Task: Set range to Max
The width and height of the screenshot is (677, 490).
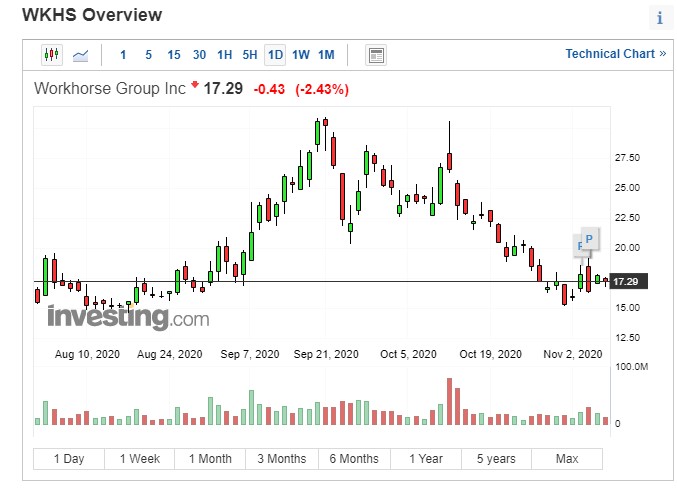Action: pyautogui.click(x=567, y=459)
